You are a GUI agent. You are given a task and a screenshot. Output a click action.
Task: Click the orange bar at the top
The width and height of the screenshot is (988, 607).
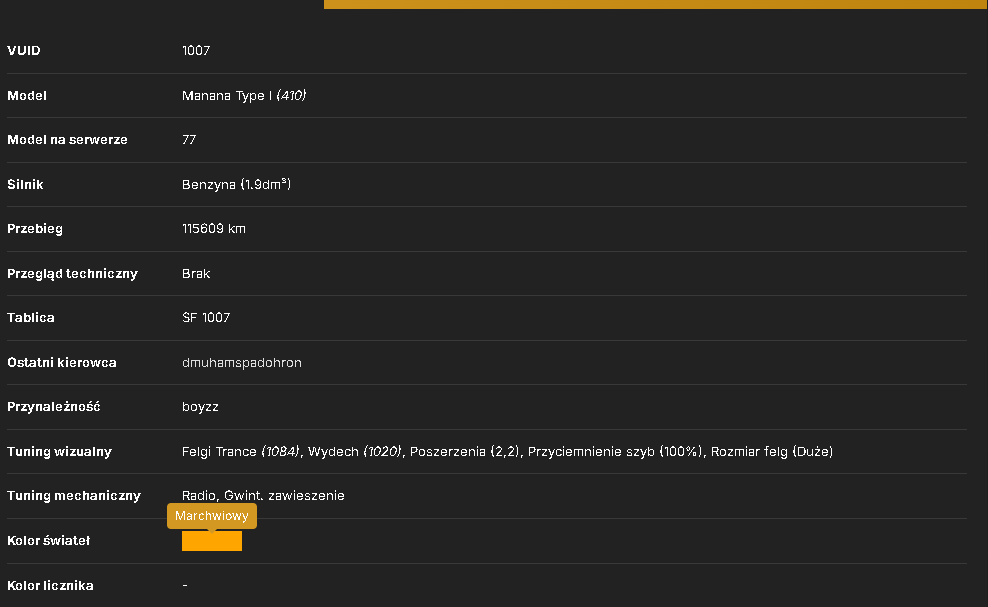653,4
